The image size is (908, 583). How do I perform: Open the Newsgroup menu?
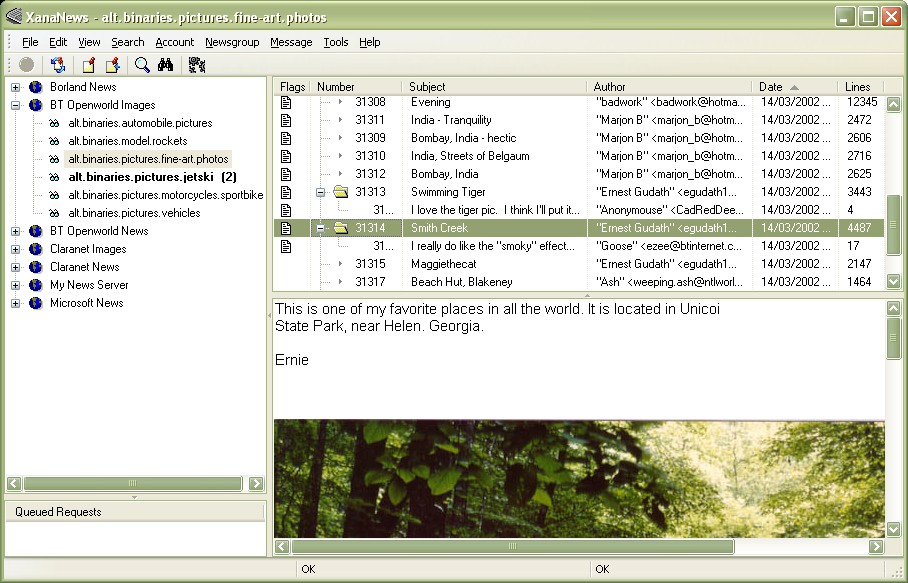232,42
